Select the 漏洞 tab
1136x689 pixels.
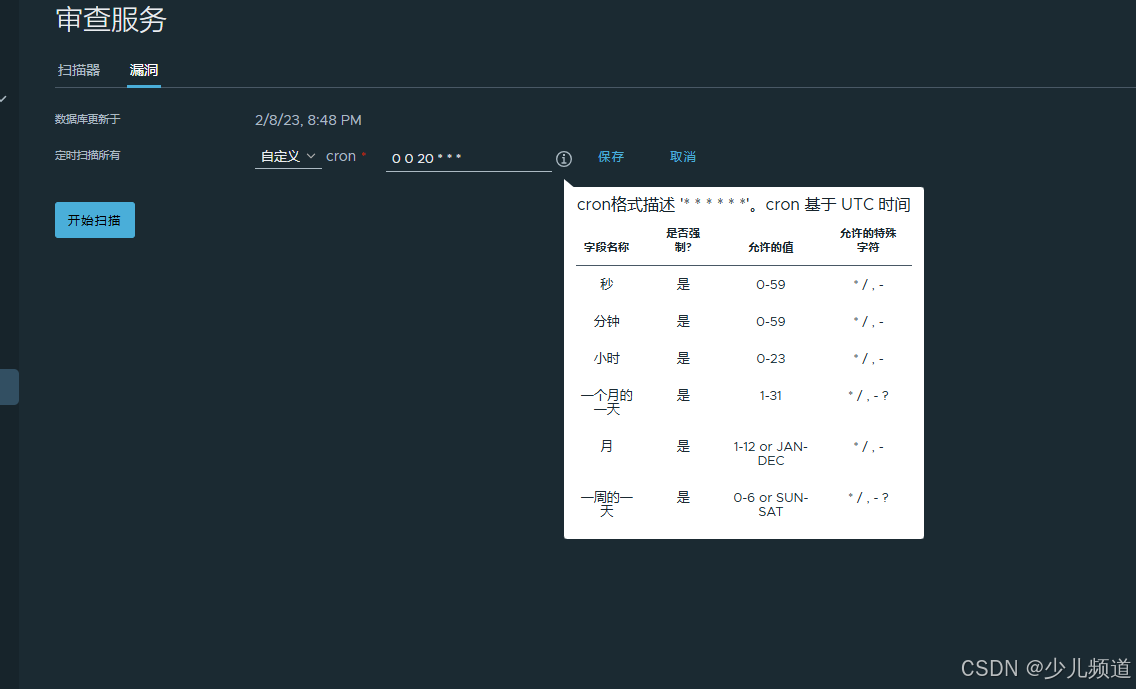pyautogui.click(x=143, y=70)
